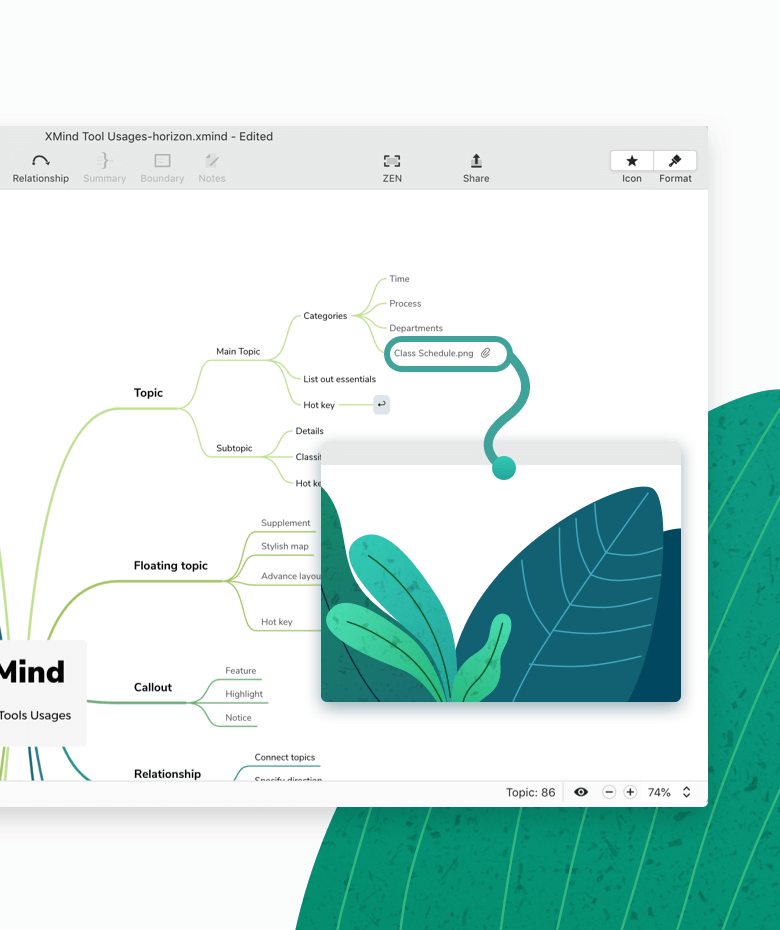This screenshot has width=780, height=930.
Task: Select the Relationship branch in the map
Action: [x=167, y=773]
